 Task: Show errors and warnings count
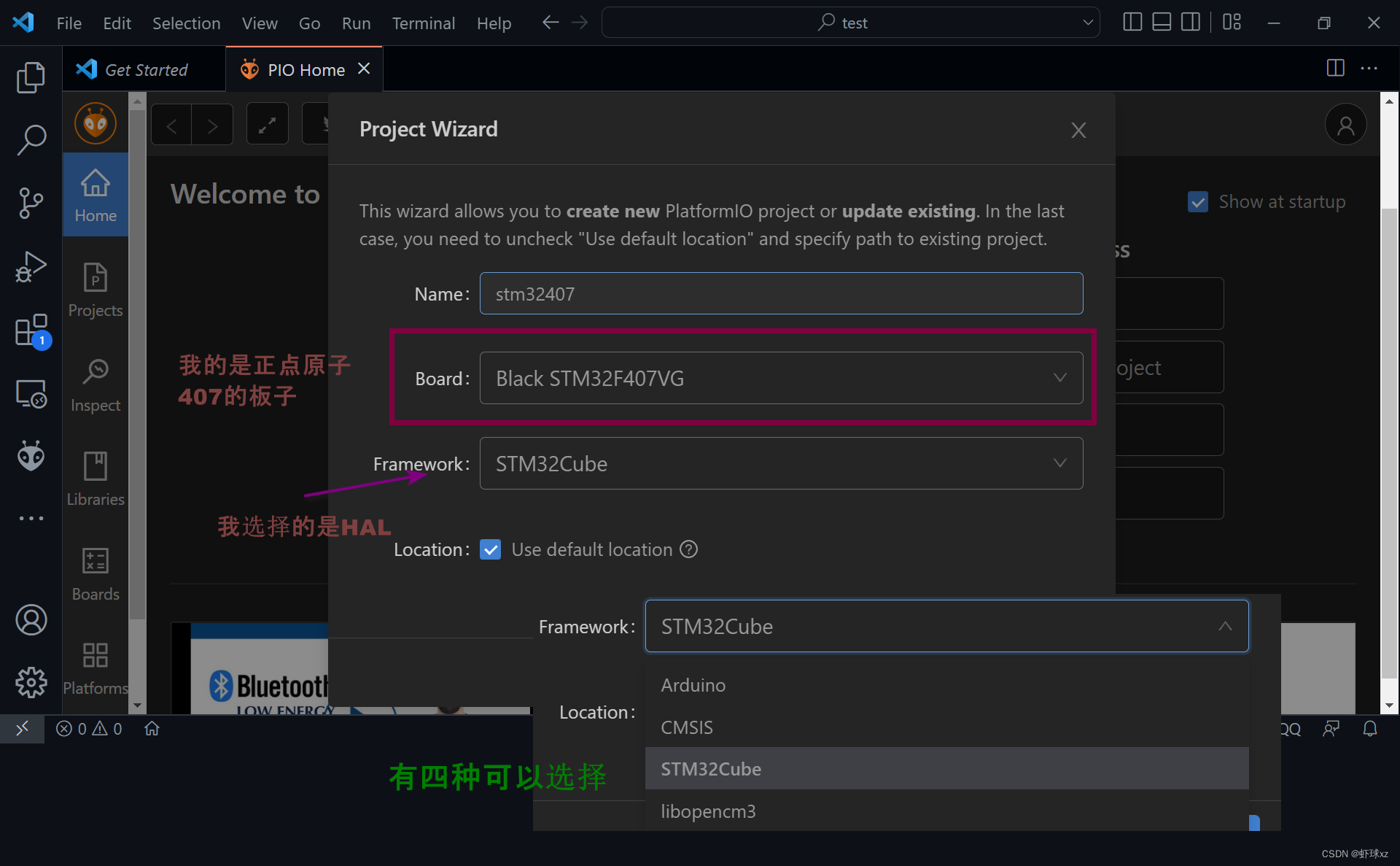(x=89, y=728)
